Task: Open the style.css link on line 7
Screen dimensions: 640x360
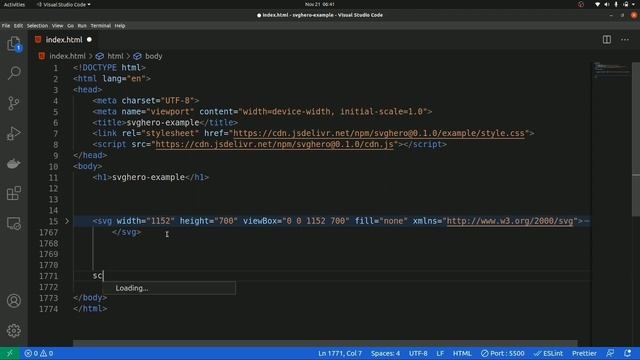Action: click(x=379, y=133)
